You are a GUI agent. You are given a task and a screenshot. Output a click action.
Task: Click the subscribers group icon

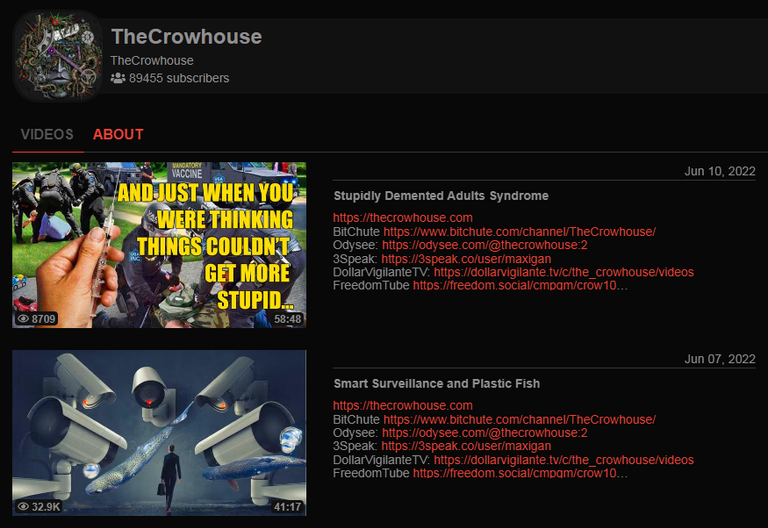point(118,78)
